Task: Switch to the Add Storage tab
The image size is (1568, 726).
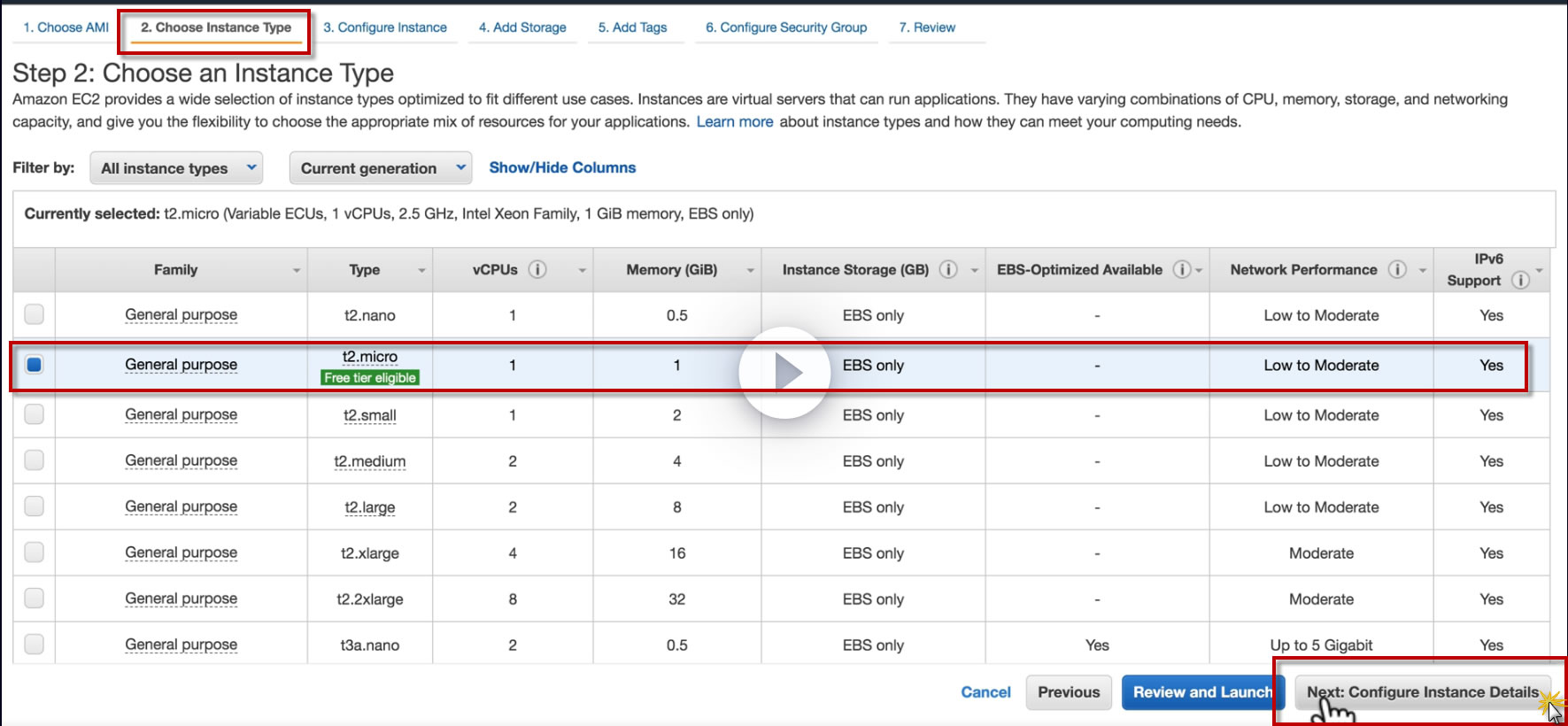Action: [522, 27]
